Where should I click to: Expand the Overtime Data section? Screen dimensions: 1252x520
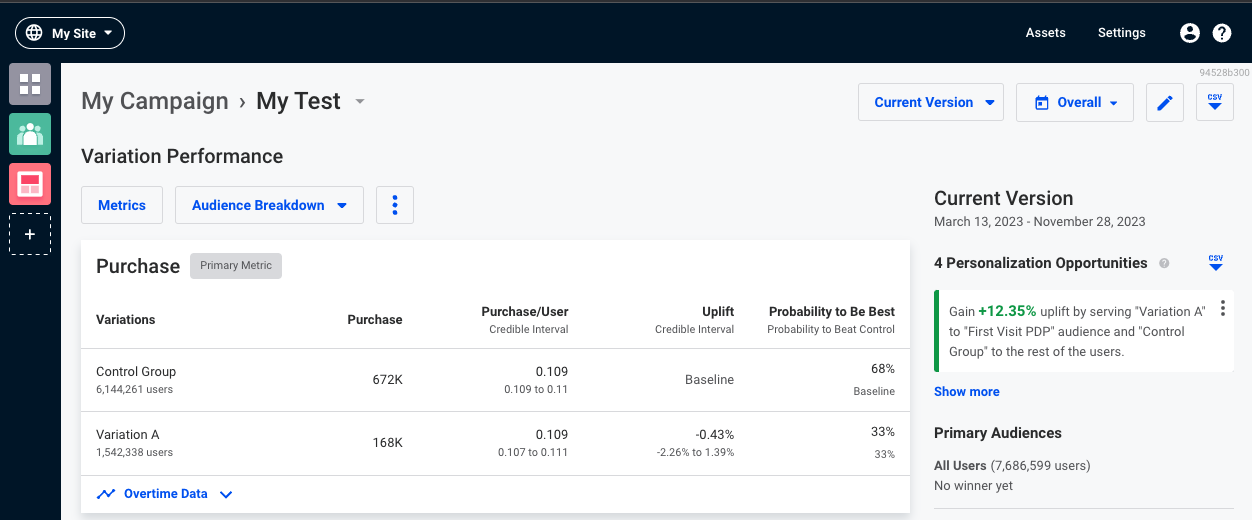coord(165,494)
